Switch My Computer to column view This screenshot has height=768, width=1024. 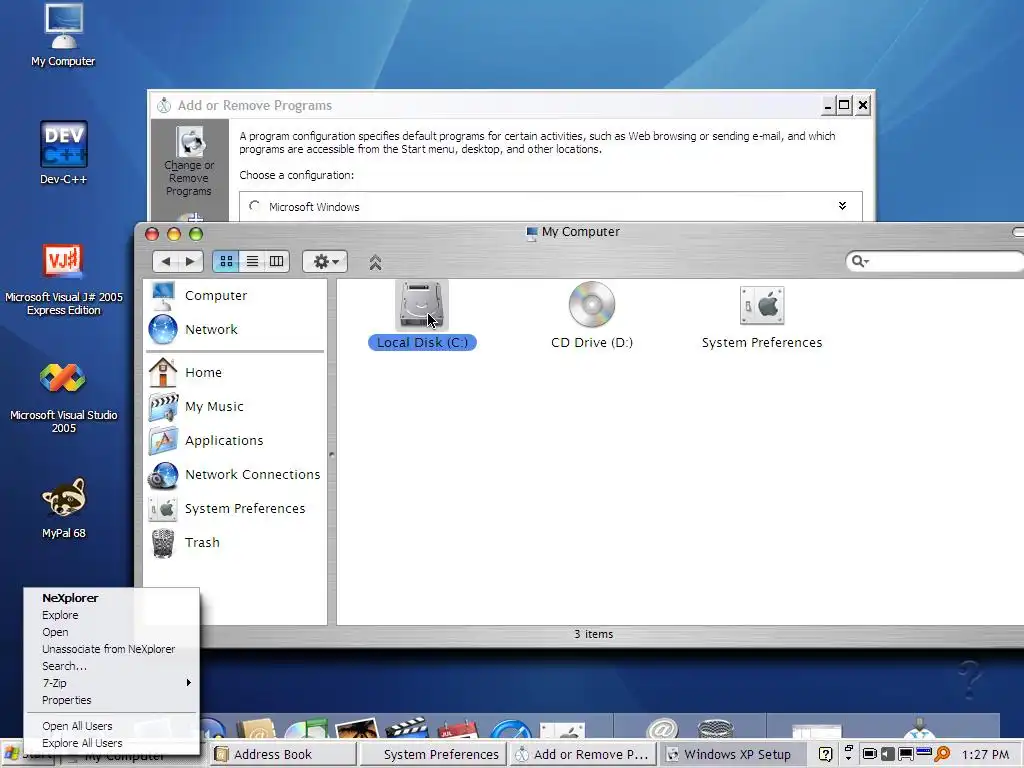(277, 262)
